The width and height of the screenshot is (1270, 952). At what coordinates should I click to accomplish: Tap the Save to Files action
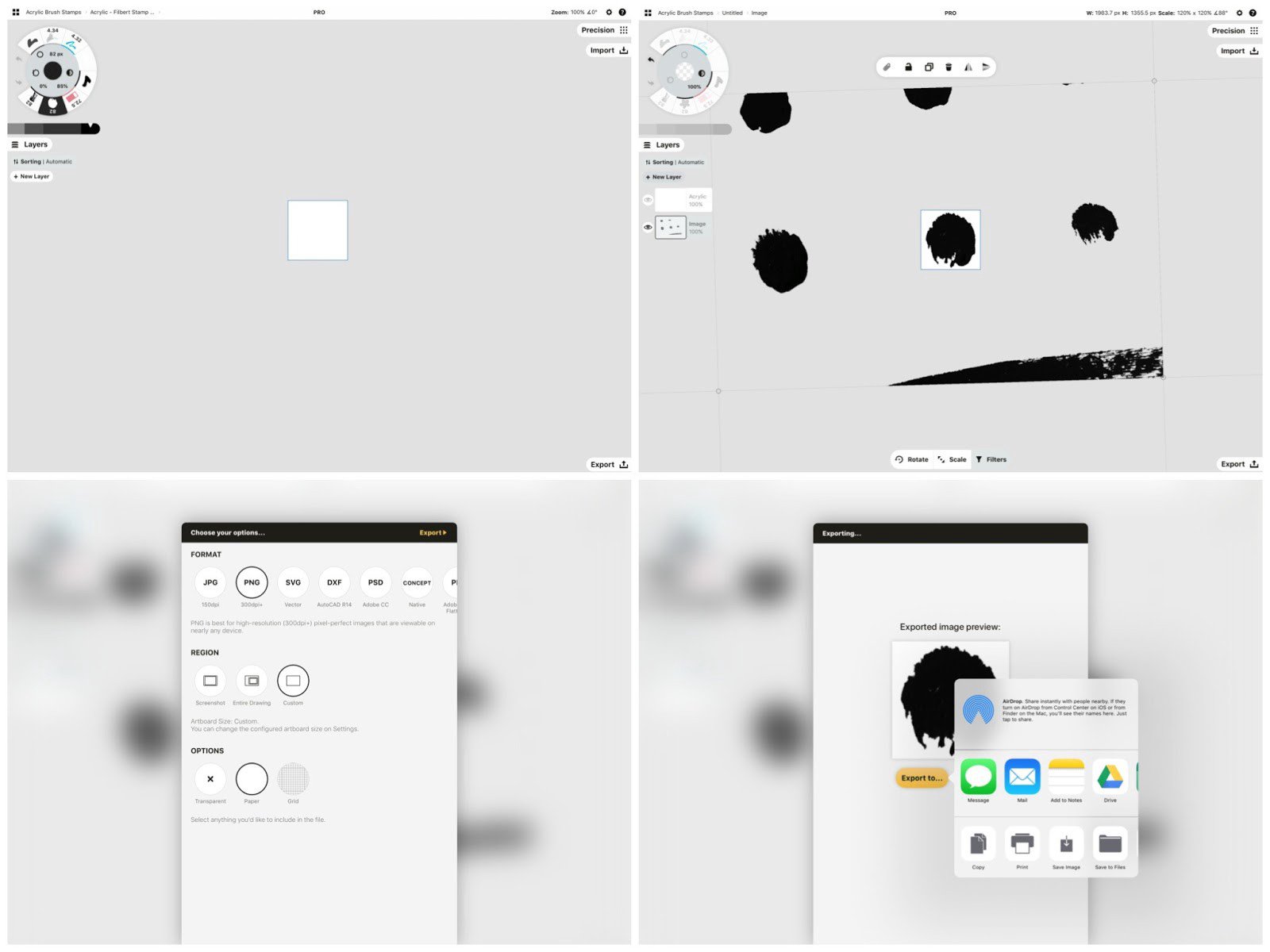point(1110,844)
